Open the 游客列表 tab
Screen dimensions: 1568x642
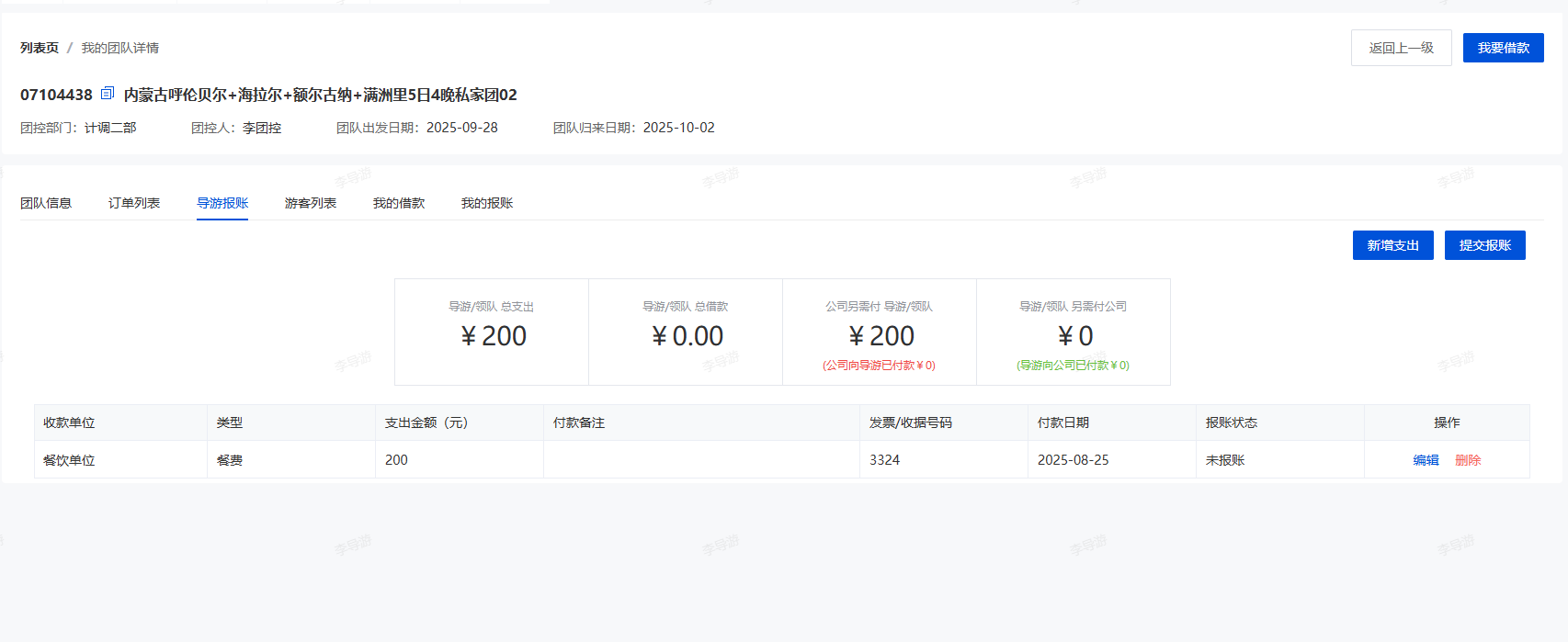tap(311, 203)
